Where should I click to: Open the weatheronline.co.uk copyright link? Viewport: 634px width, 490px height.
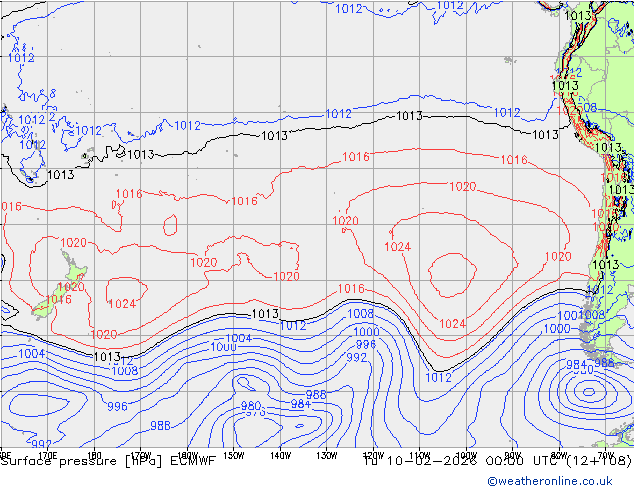pyautogui.click(x=550, y=481)
